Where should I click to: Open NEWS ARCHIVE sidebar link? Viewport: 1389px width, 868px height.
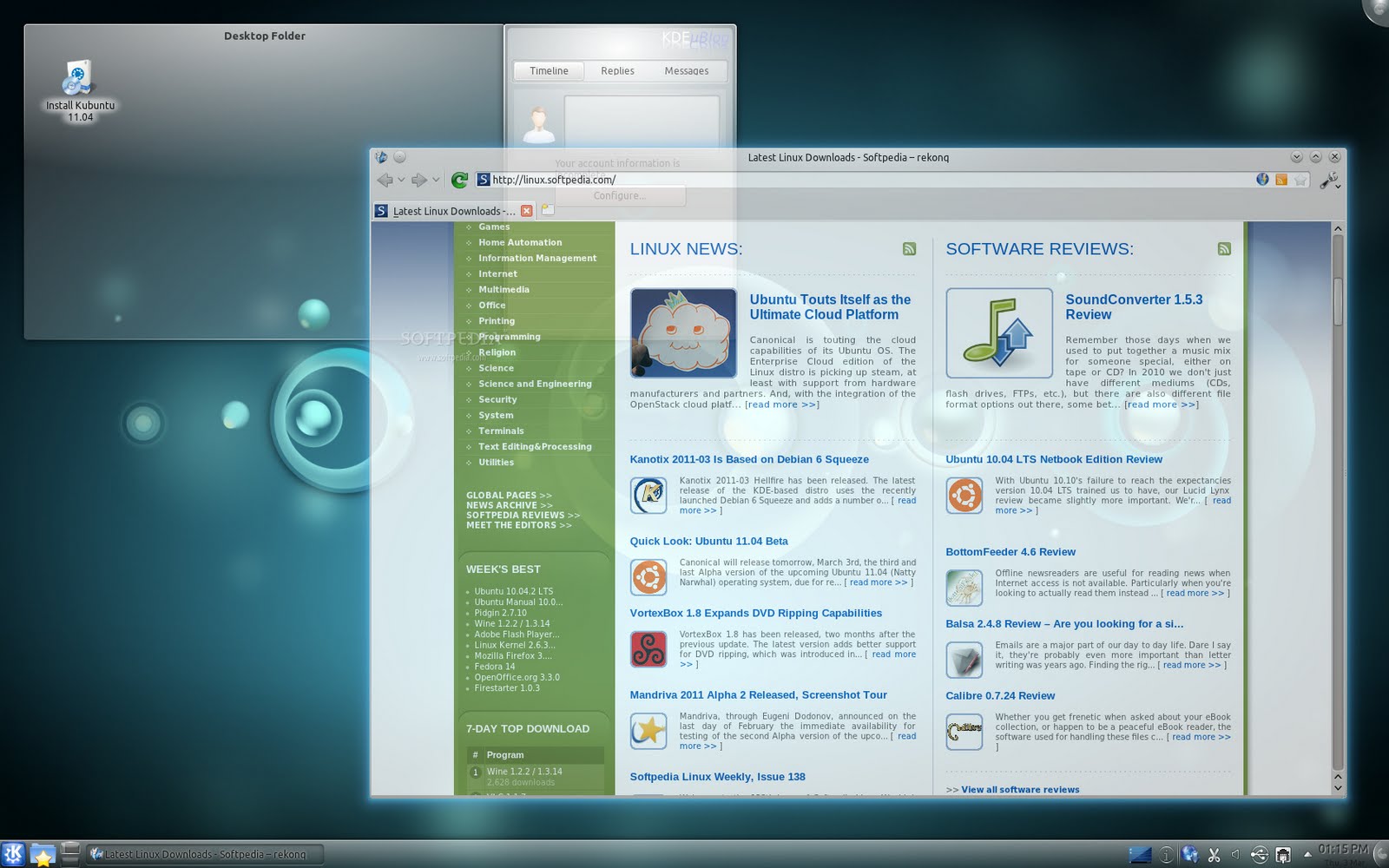509,505
